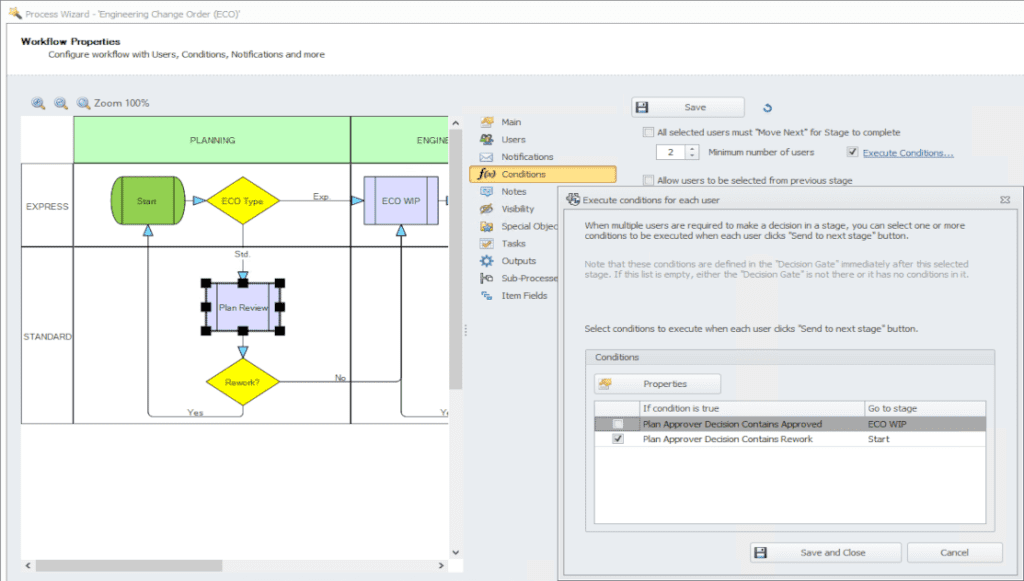Click the Go to stage column header
This screenshot has width=1024, height=581.
[925, 409]
